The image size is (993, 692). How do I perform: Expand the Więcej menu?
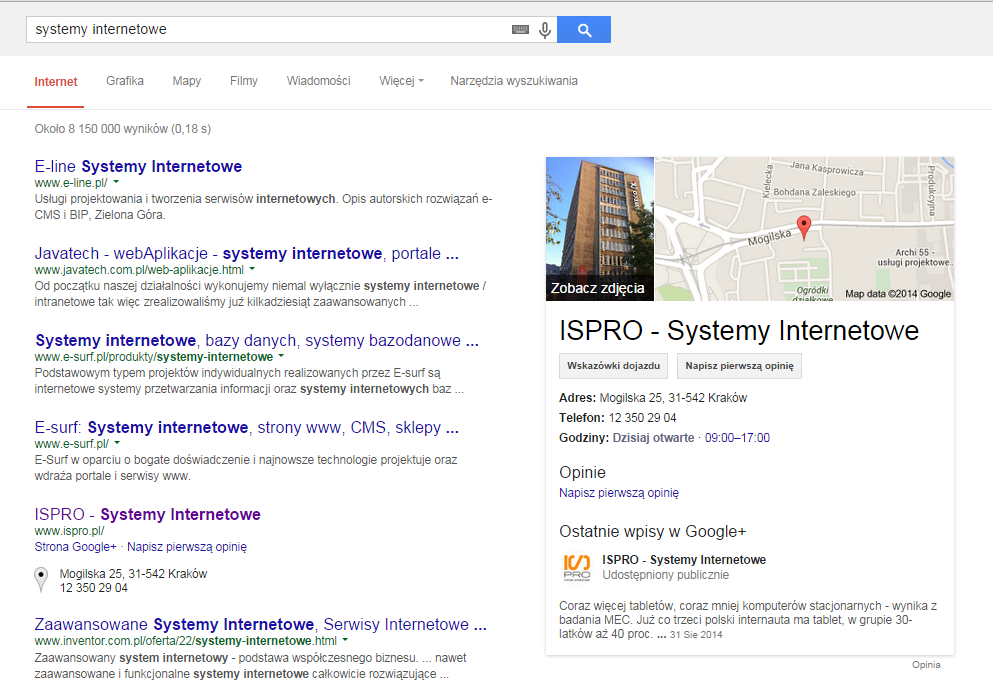[402, 81]
